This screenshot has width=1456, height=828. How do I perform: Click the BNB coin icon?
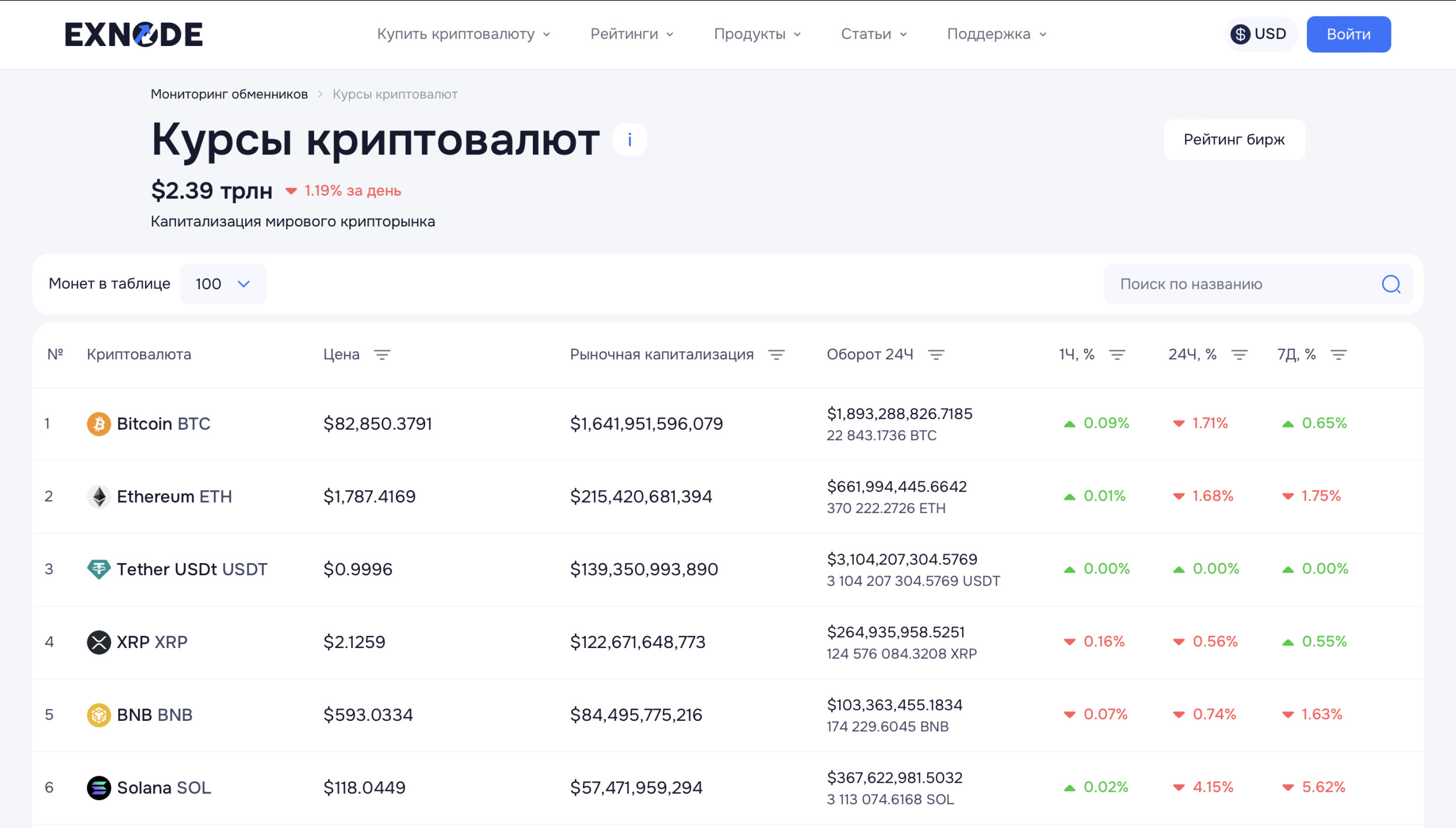tap(99, 715)
